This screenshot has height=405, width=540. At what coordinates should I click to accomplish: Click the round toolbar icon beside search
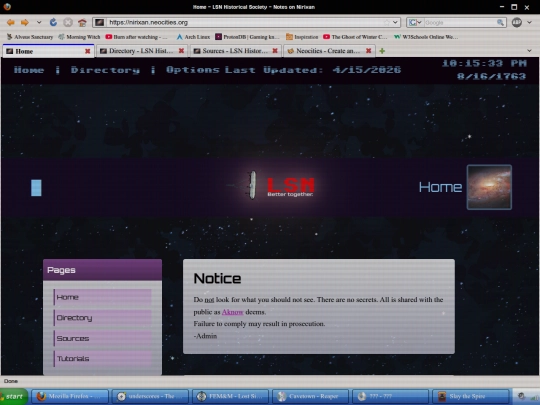click(x=517, y=22)
